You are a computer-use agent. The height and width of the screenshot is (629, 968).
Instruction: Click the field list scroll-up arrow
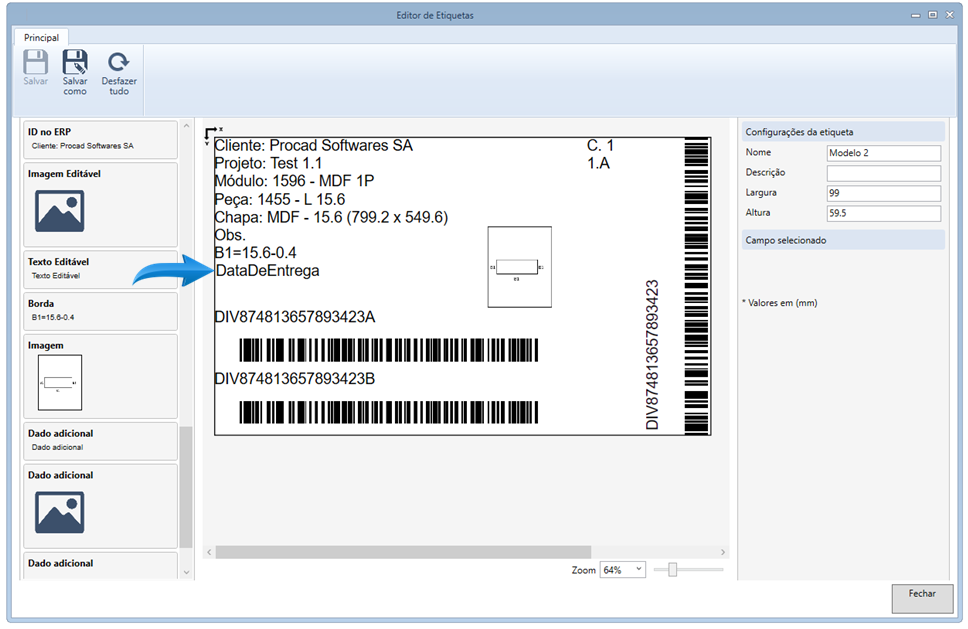pyautogui.click(x=186, y=126)
